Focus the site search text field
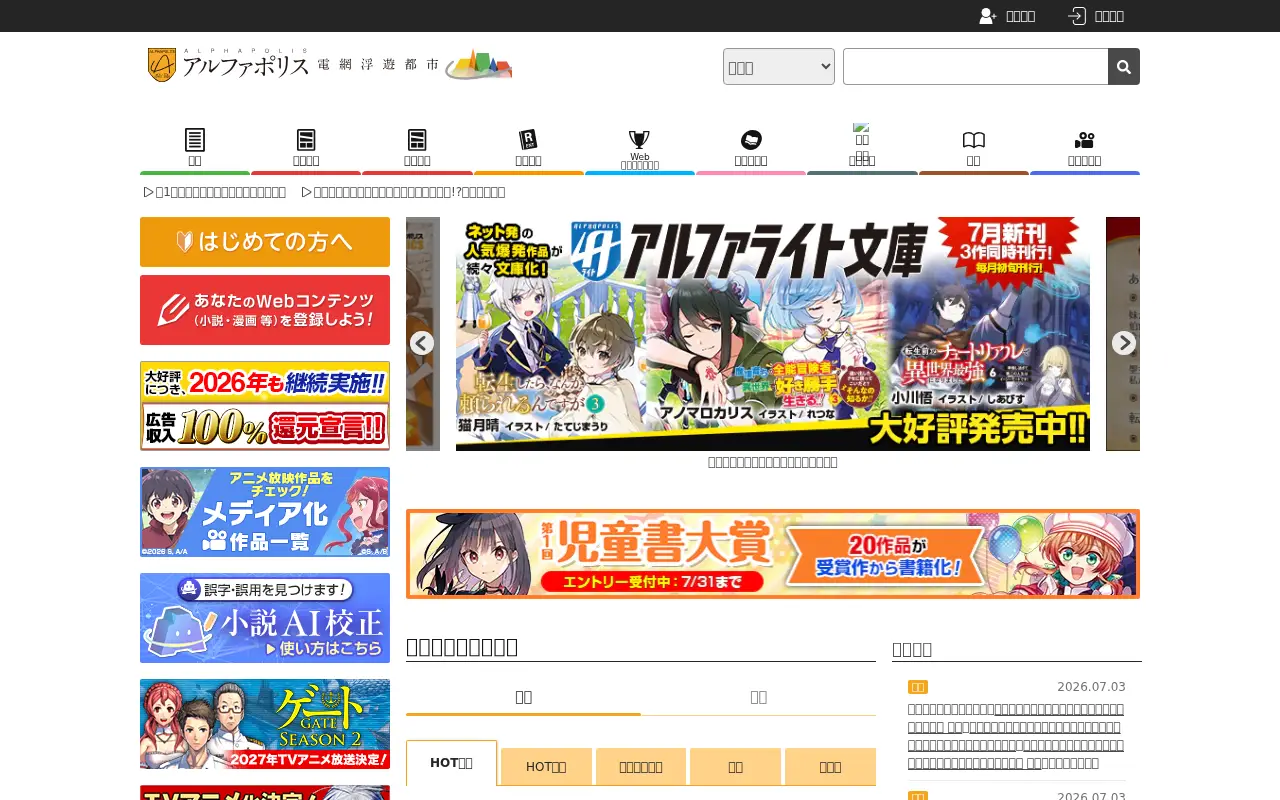The image size is (1280, 800). [976, 67]
